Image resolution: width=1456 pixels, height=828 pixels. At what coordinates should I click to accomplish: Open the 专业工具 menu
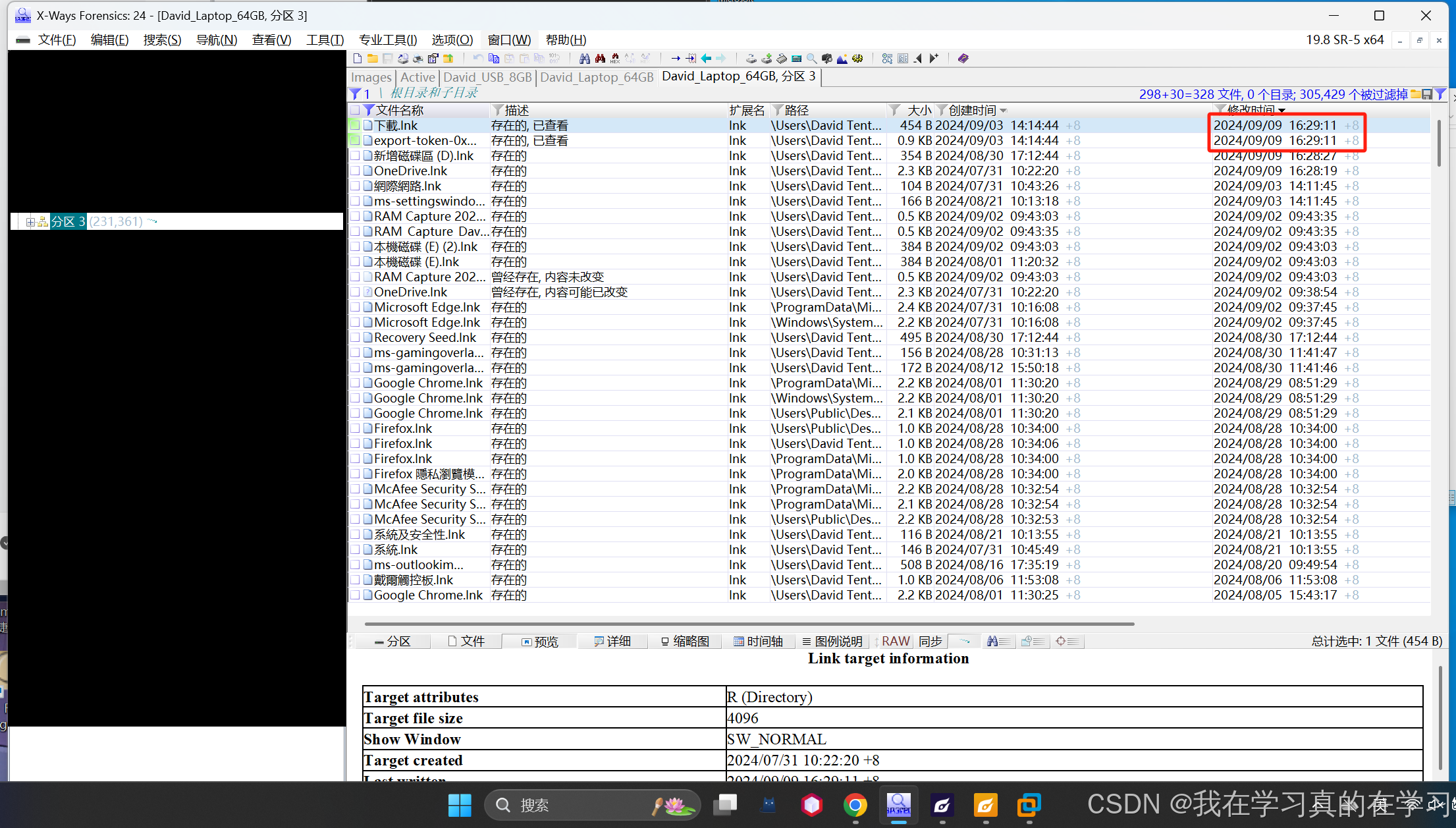point(387,40)
